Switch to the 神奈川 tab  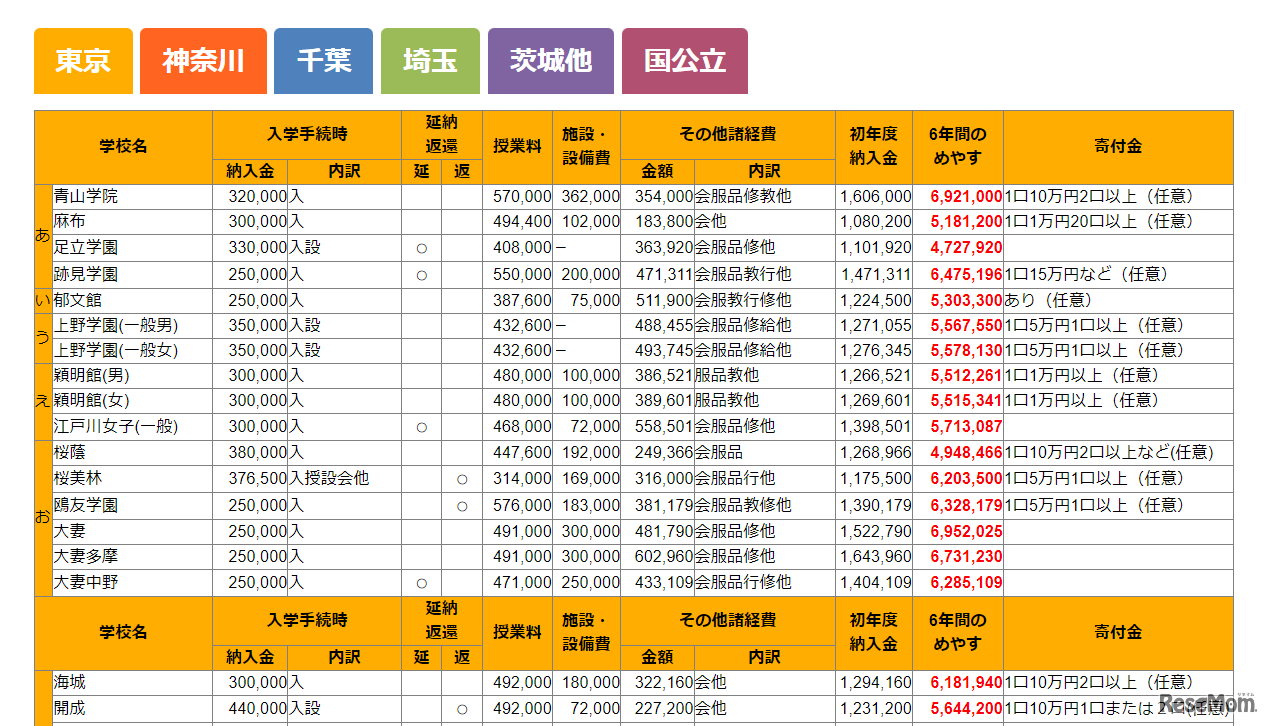tap(203, 61)
